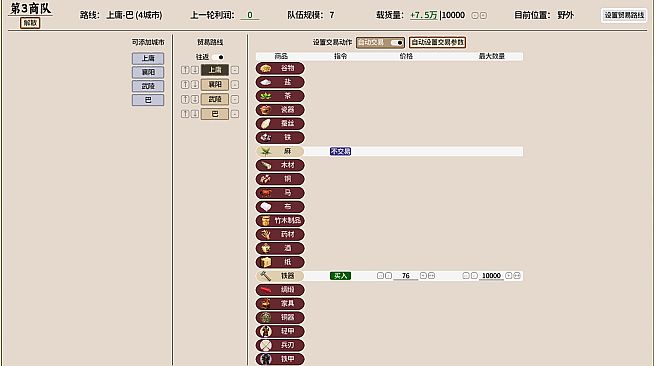Remove 襄阳 from trade route
The width and height of the screenshot is (654, 366).
(235, 85)
